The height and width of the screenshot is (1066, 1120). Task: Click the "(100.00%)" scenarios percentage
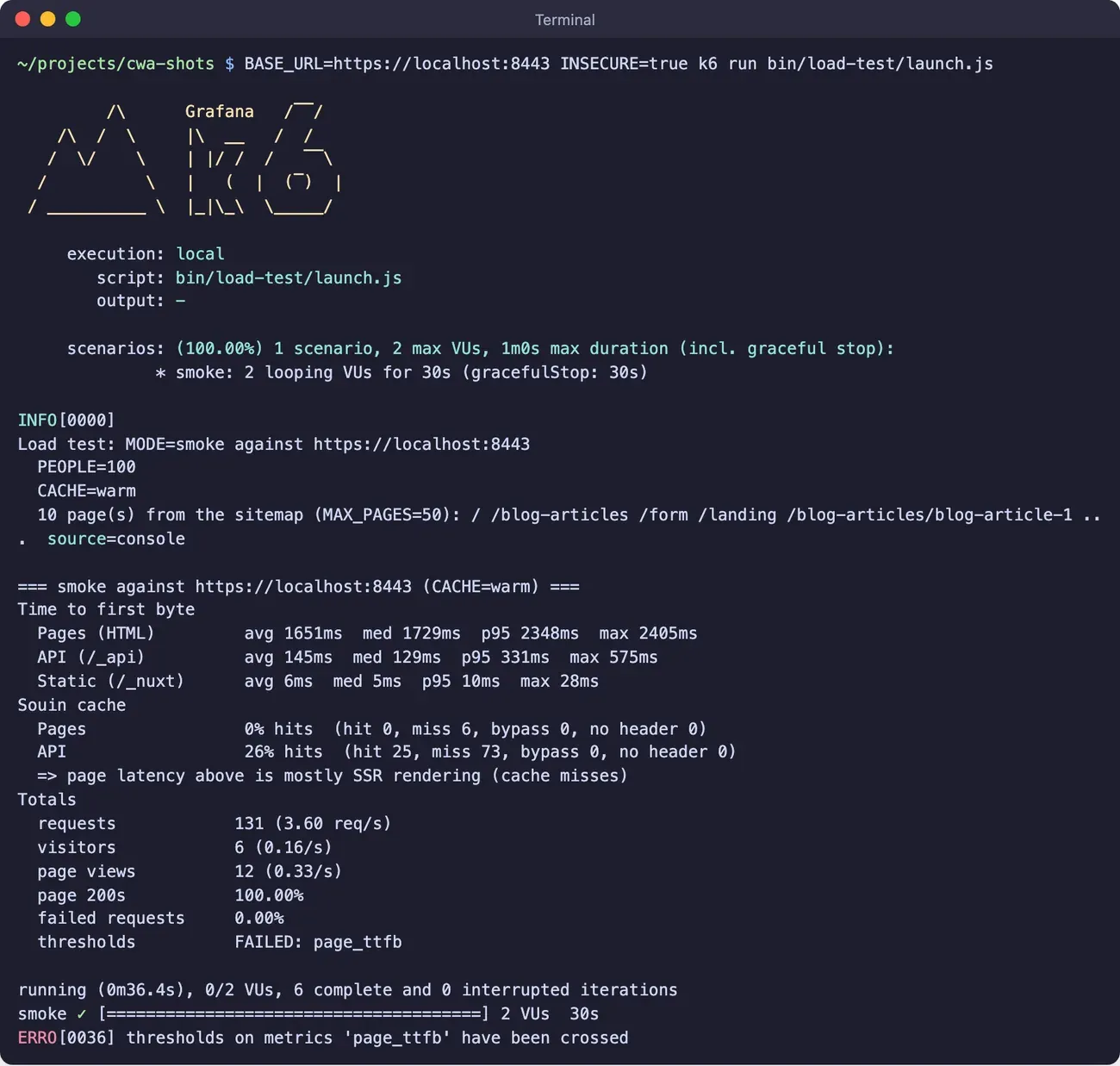(220, 348)
